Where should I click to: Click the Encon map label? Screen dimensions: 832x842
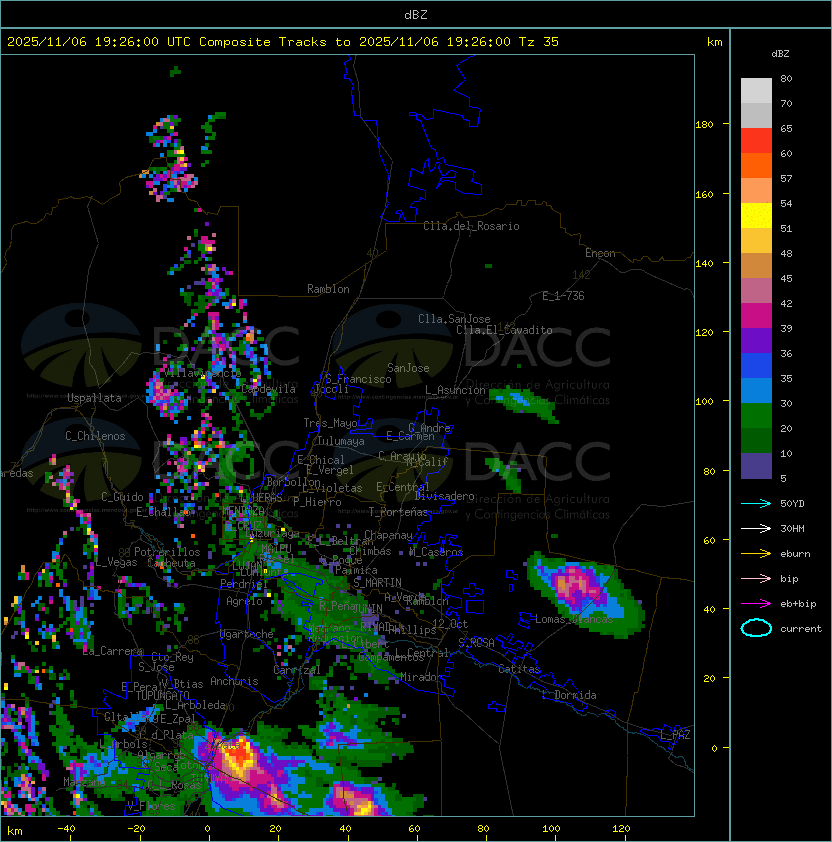[600, 253]
